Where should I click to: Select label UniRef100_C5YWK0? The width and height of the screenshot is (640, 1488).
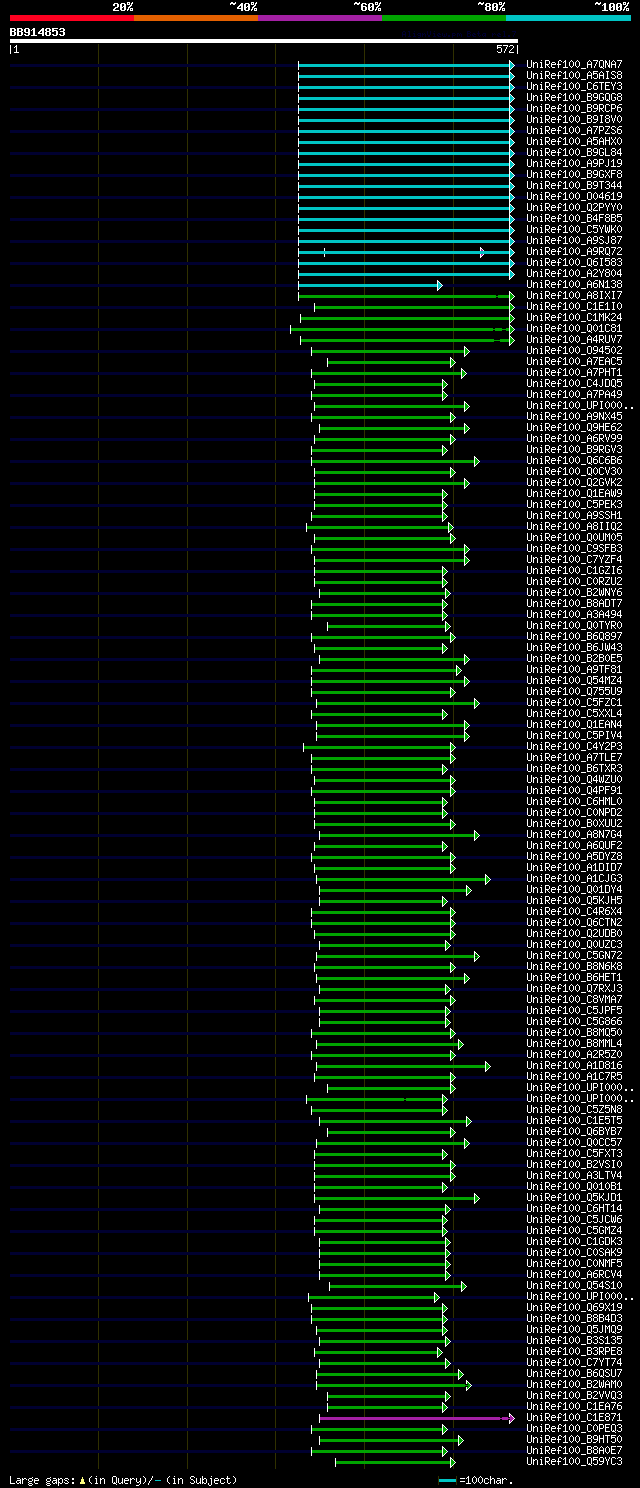coord(574,230)
